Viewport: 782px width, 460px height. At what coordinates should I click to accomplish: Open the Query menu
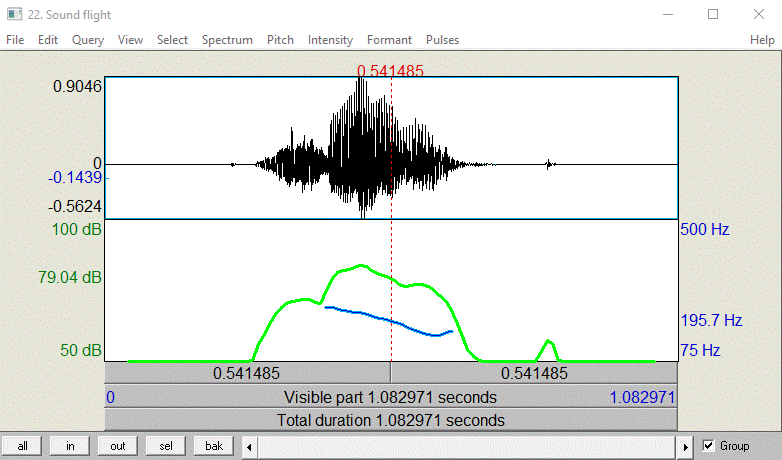(x=88, y=40)
